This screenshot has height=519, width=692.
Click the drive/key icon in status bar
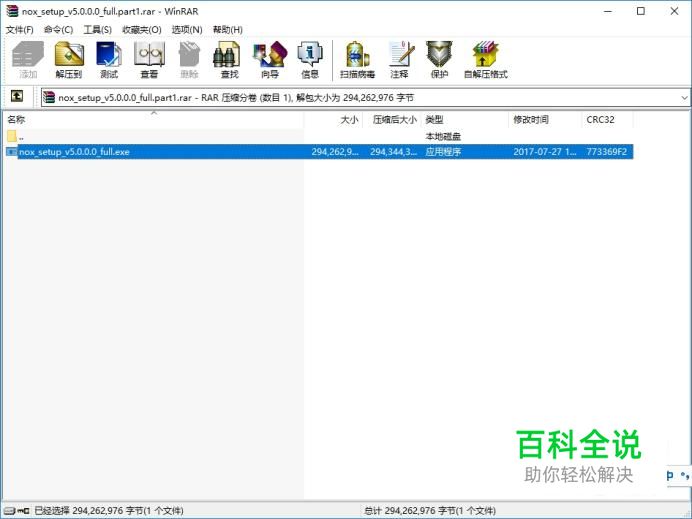point(18,511)
